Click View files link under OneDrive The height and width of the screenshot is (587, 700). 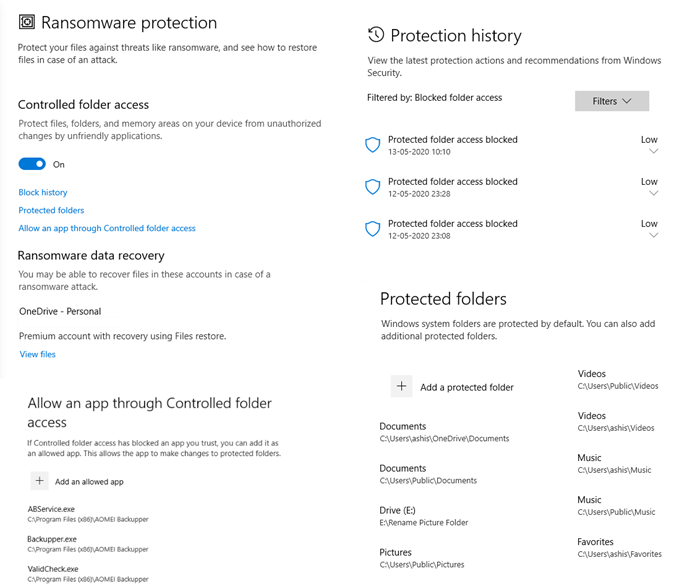click(37, 354)
